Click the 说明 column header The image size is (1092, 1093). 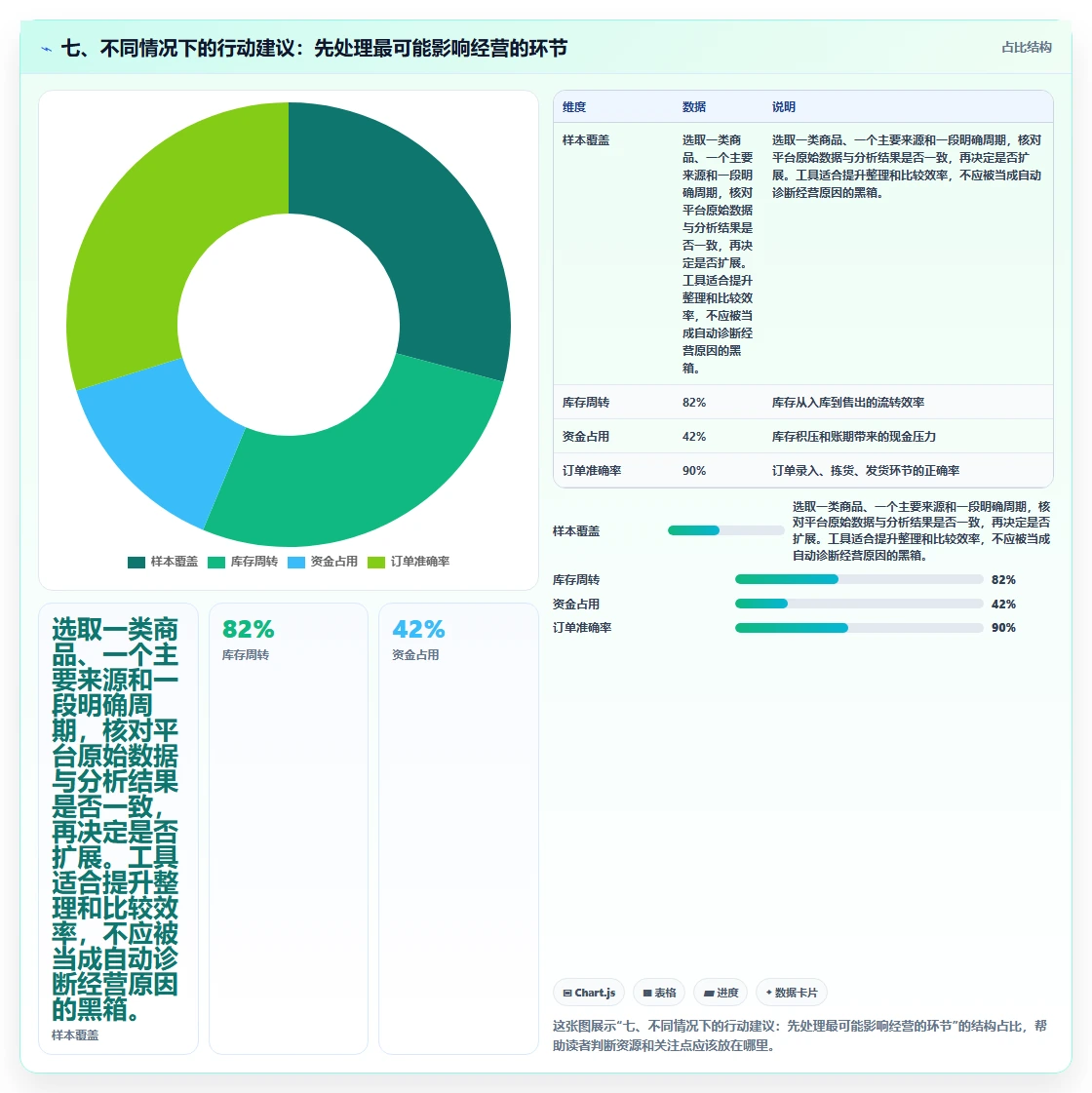[783, 106]
